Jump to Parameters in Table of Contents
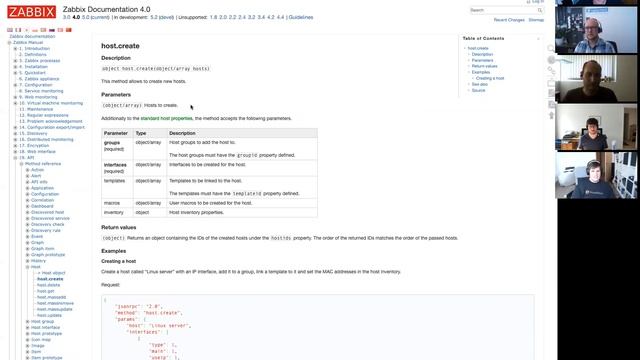This screenshot has height=360, width=640. click(482, 60)
